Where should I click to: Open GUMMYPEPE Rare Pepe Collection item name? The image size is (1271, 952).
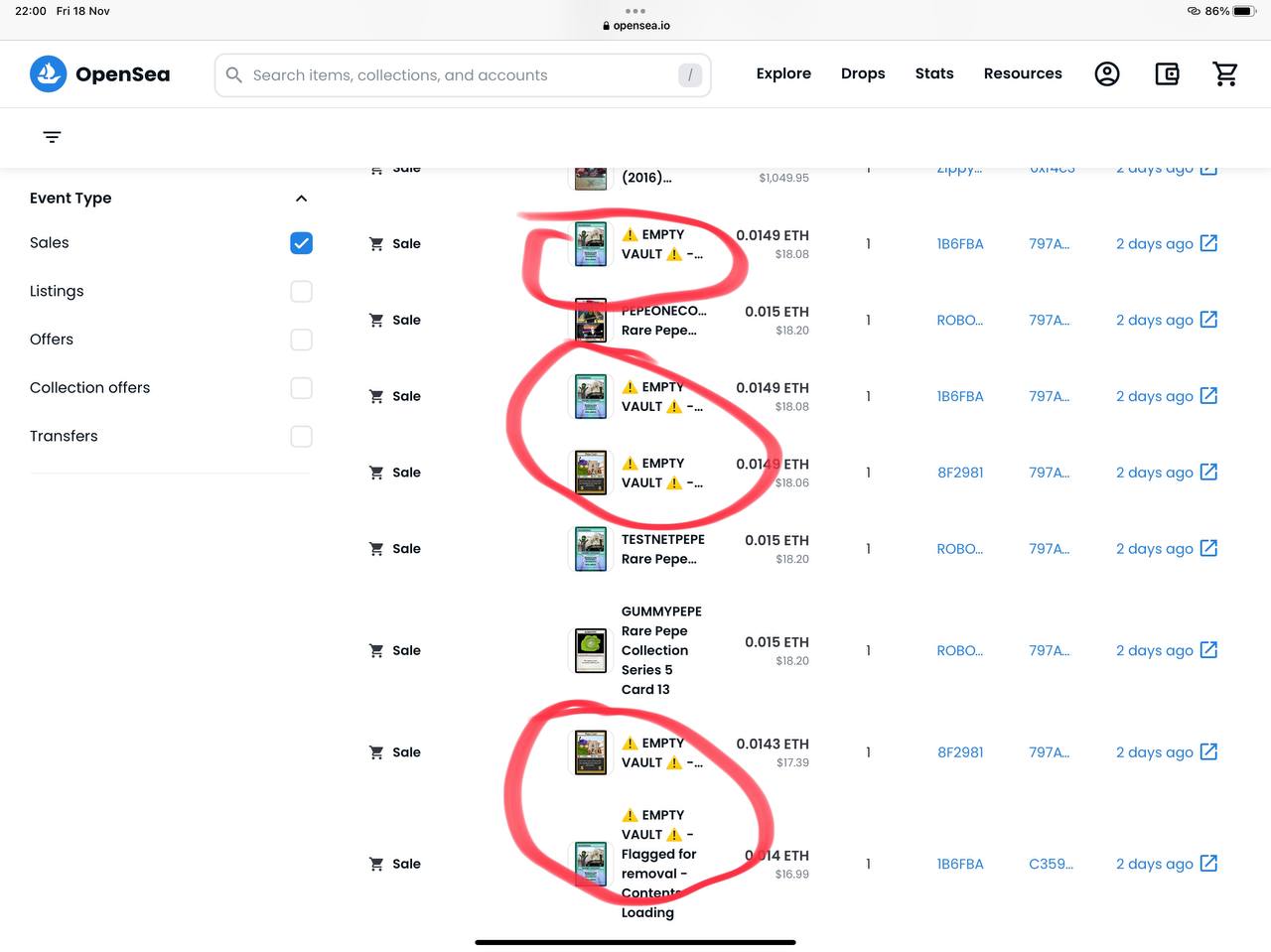point(661,650)
